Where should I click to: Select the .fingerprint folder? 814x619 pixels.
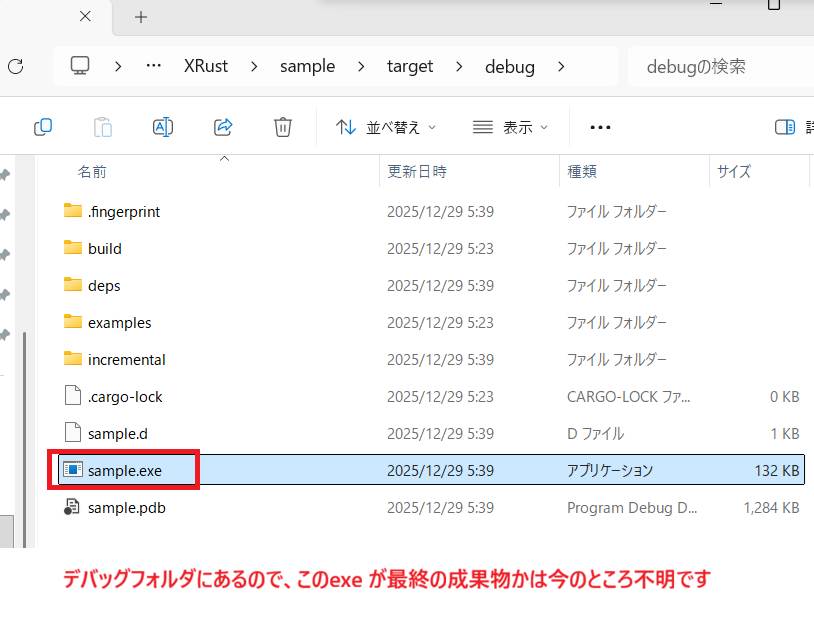click(x=123, y=211)
